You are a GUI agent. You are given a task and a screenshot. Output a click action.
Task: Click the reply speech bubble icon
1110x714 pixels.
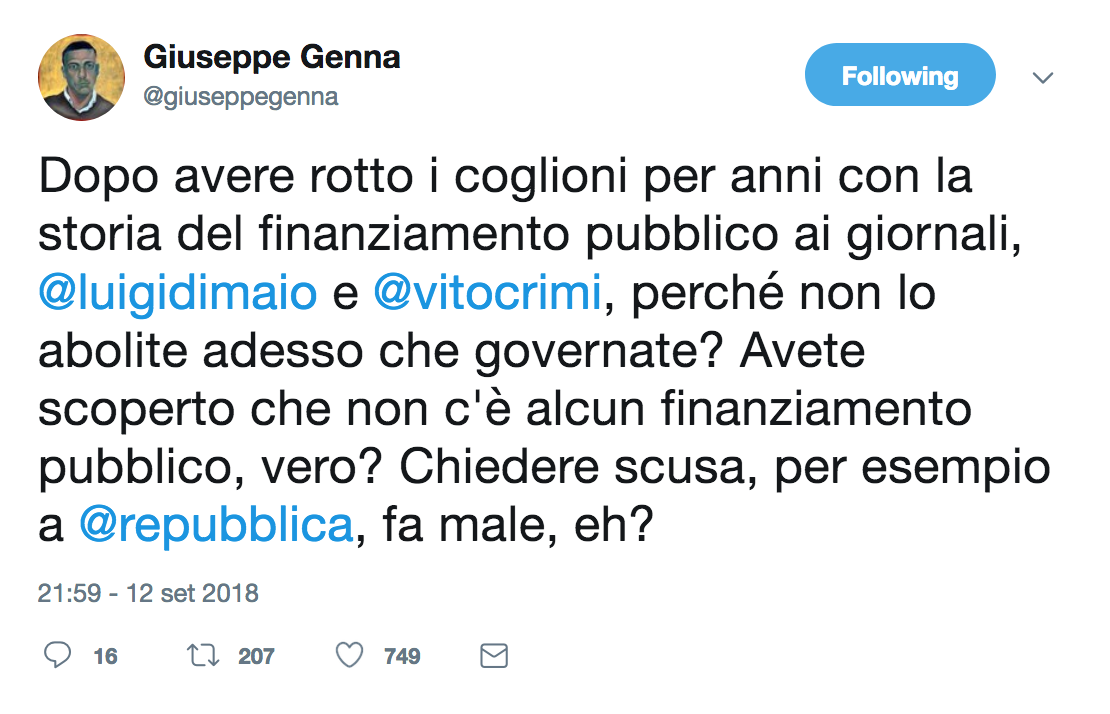[59, 656]
